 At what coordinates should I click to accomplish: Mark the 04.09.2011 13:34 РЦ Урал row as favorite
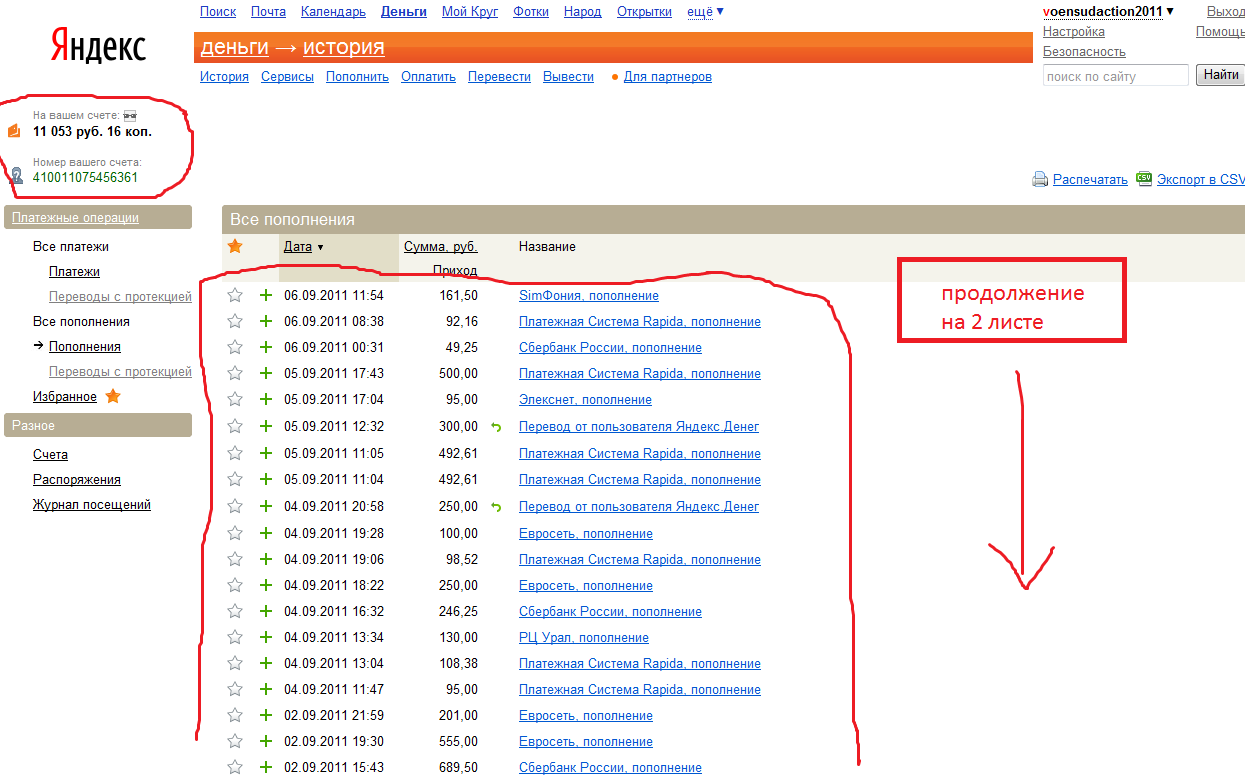pos(235,637)
